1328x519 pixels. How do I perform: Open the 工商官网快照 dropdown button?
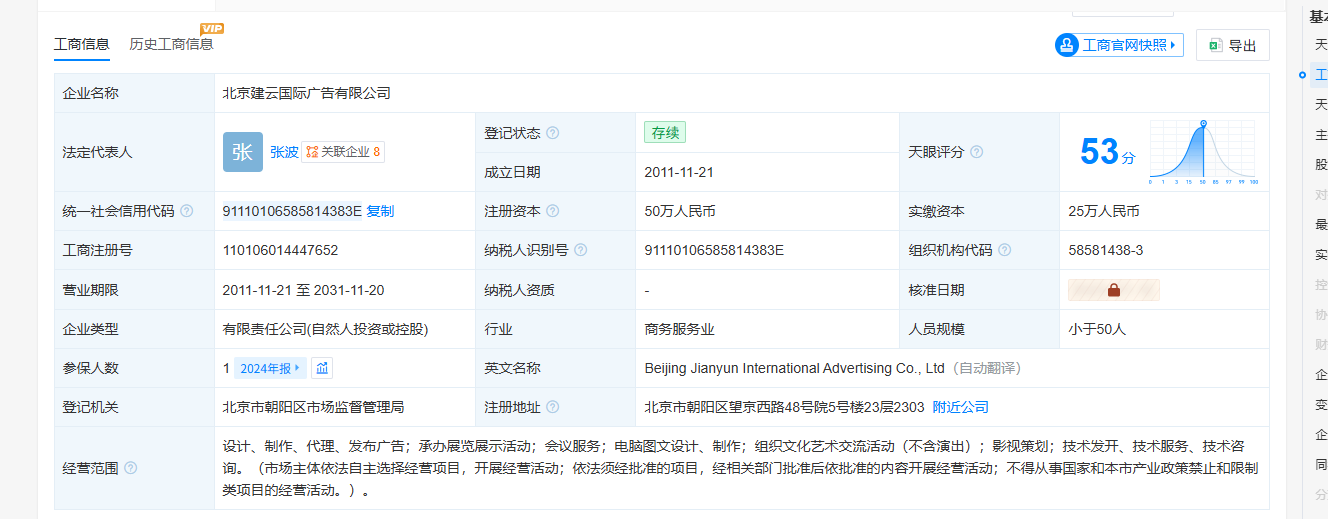[x=1119, y=45]
